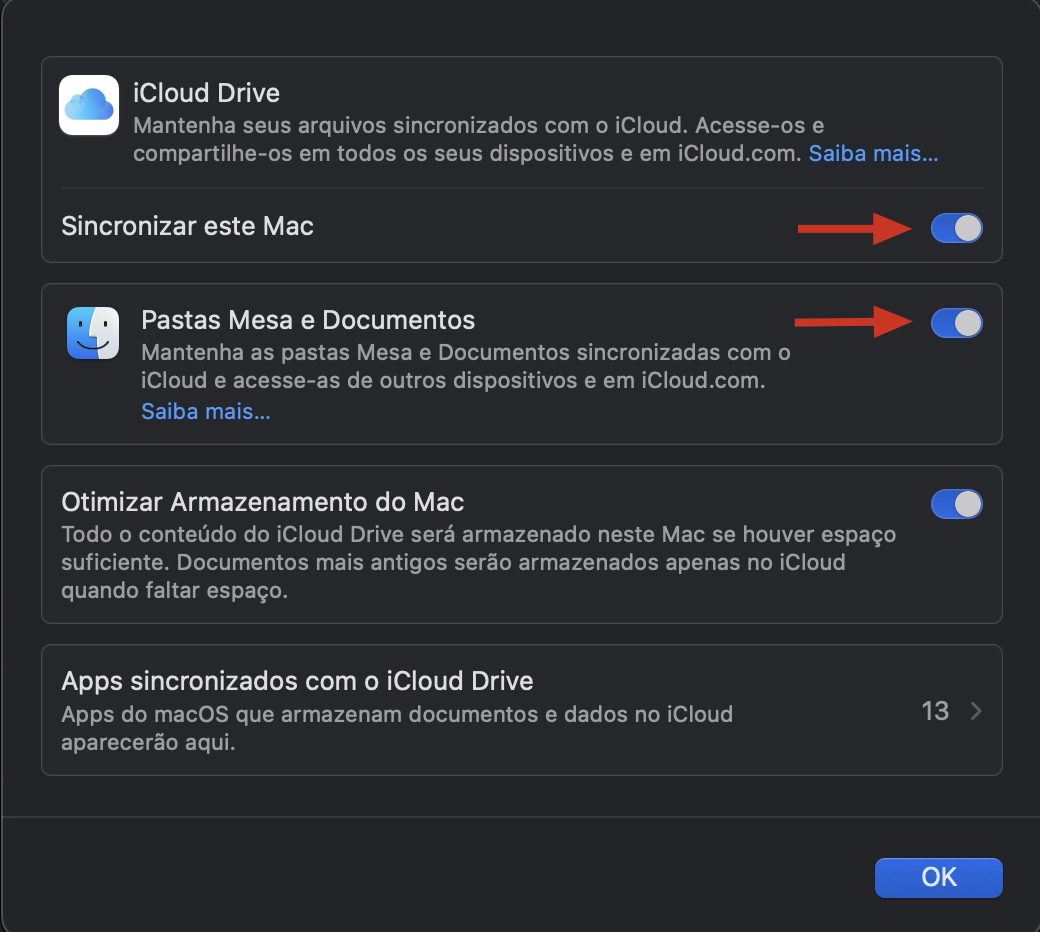Open Saiba mais under Pastas Mesa e Documentos

204,410
